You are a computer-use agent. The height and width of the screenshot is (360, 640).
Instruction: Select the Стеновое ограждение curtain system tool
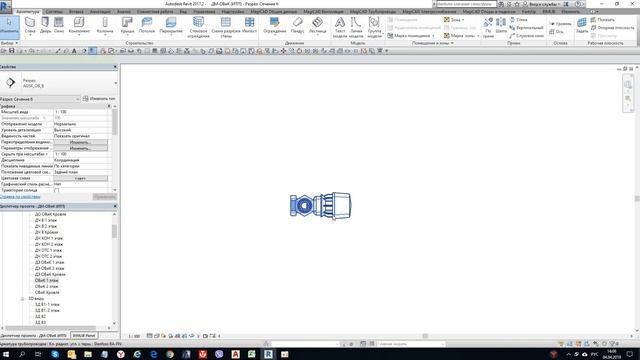(x=198, y=27)
